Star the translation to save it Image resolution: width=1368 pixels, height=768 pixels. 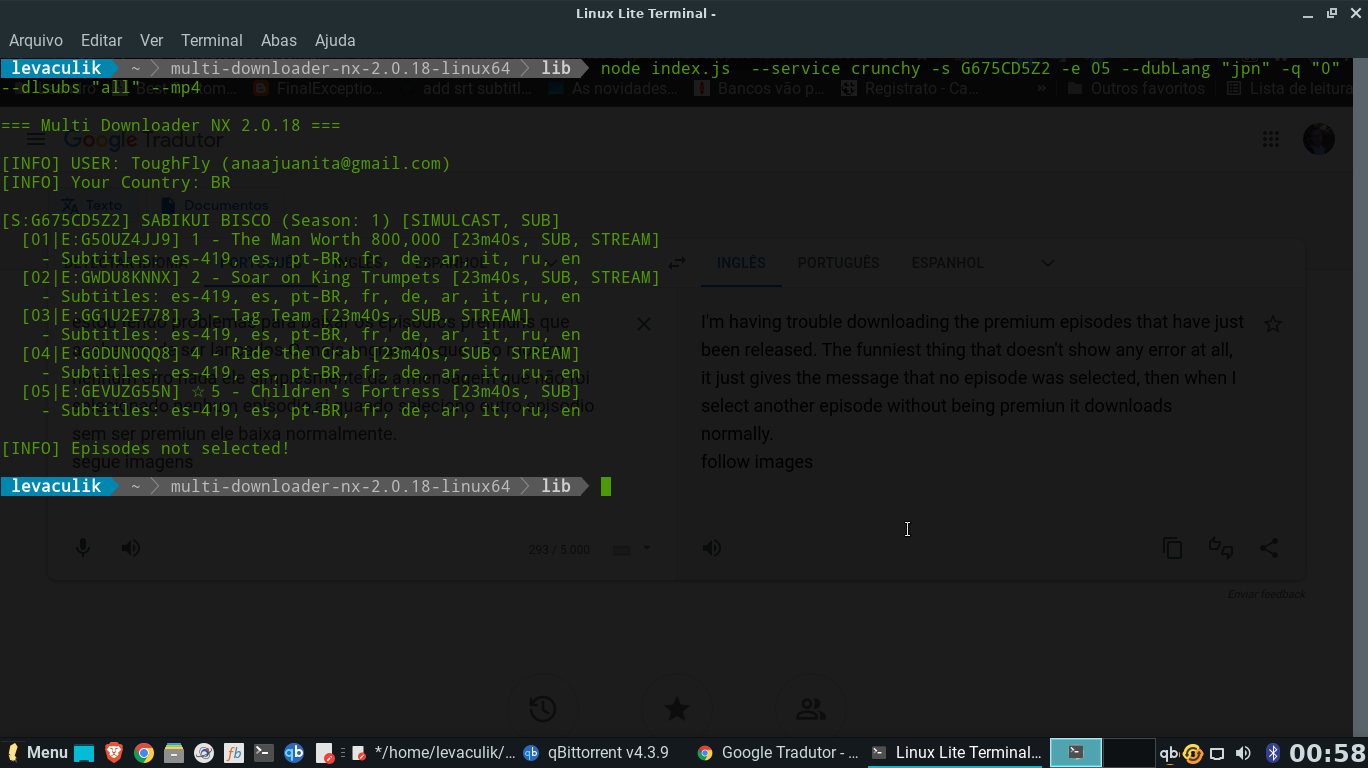[1273, 323]
